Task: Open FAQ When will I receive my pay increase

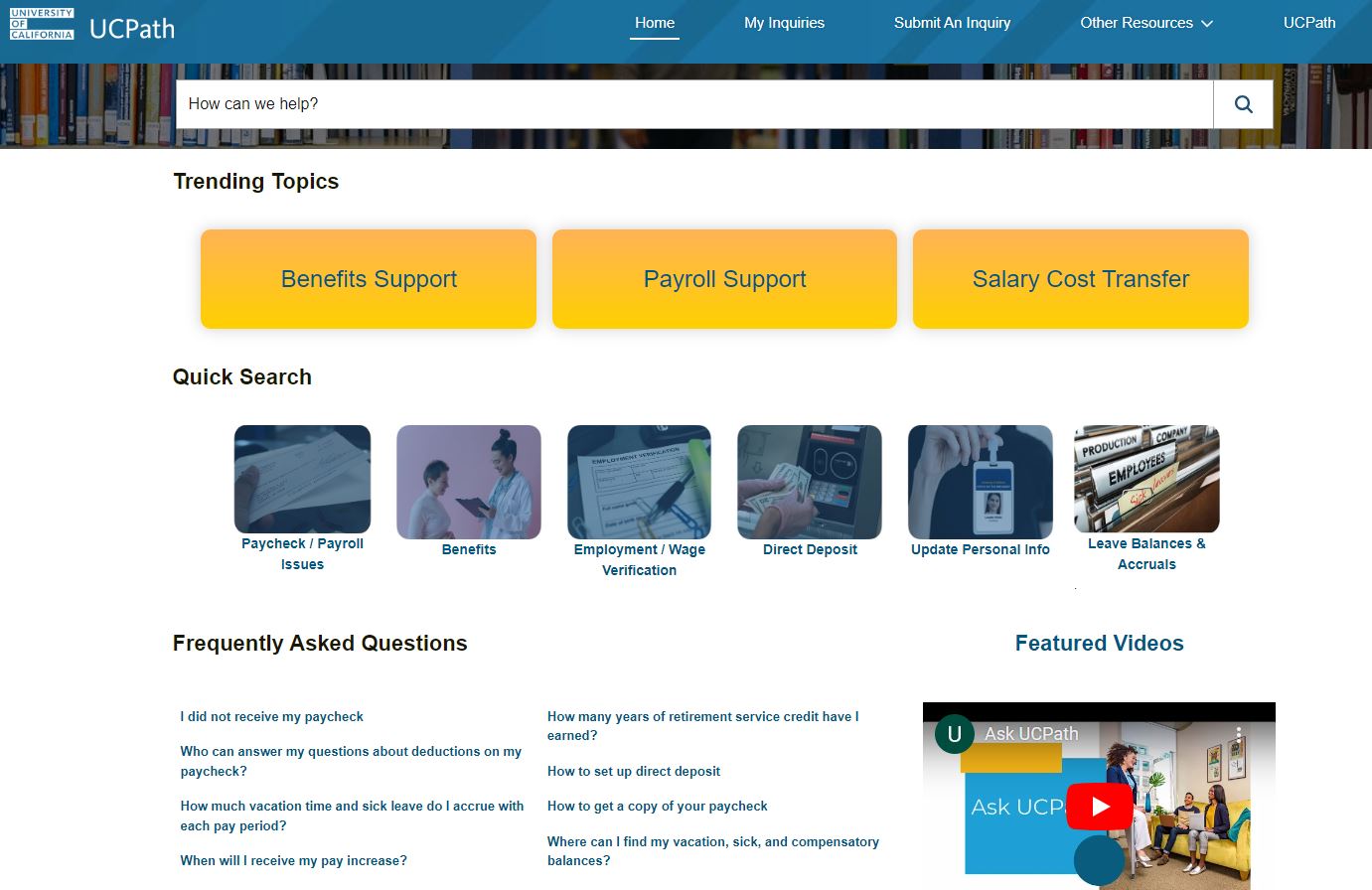Action: point(293,860)
